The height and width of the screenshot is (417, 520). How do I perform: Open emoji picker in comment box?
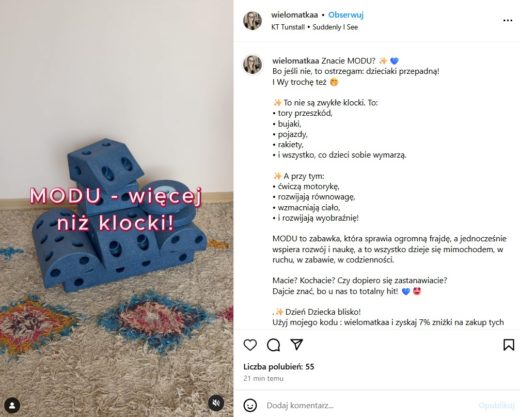[250, 405]
